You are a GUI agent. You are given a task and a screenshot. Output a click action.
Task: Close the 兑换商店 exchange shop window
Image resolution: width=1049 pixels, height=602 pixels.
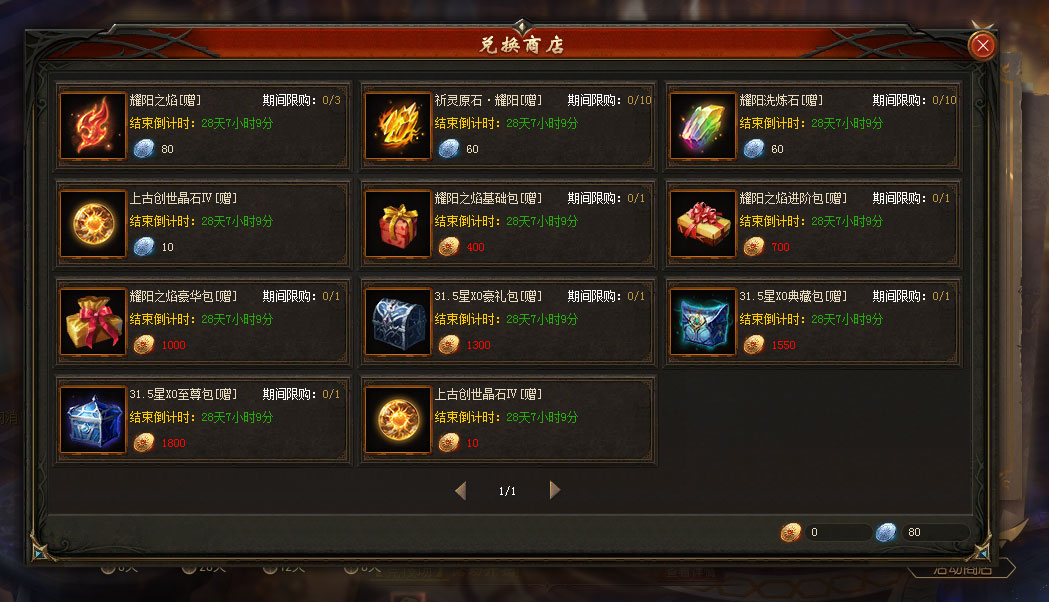pyautogui.click(x=982, y=45)
